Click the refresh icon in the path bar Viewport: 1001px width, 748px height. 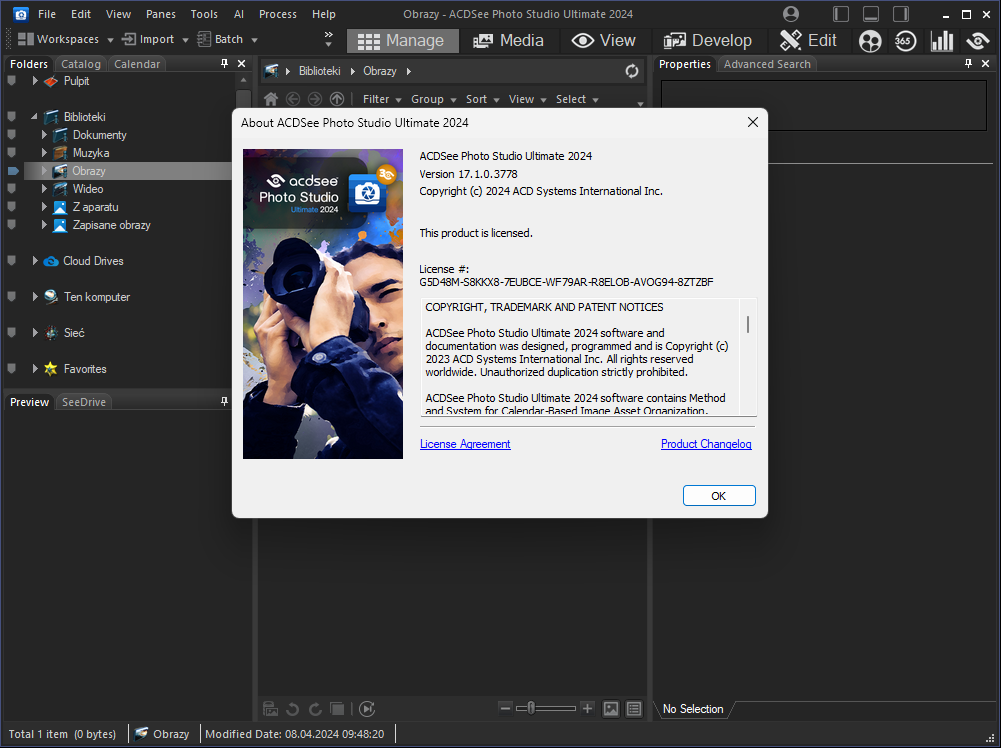632,71
